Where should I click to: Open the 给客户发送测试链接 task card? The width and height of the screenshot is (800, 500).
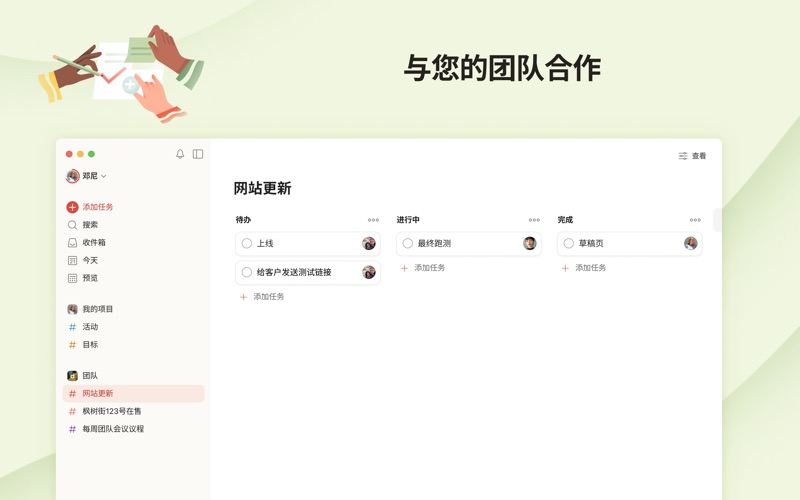tap(308, 273)
